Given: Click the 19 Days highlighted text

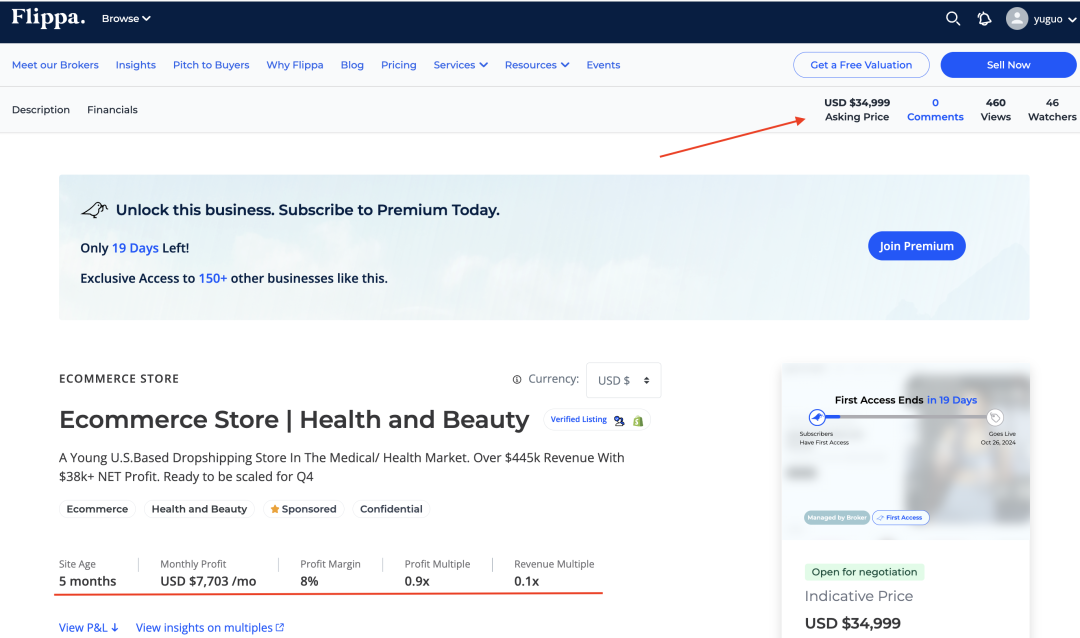Looking at the screenshot, I should click(x=135, y=248).
